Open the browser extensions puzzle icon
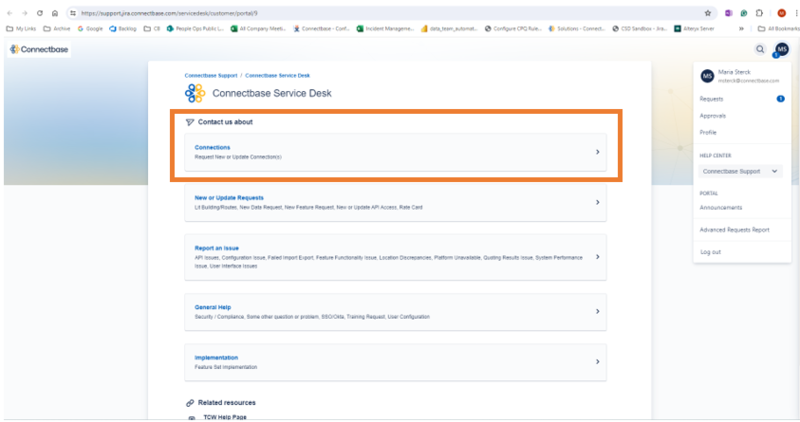The height and width of the screenshot is (422, 800). [x=761, y=13]
